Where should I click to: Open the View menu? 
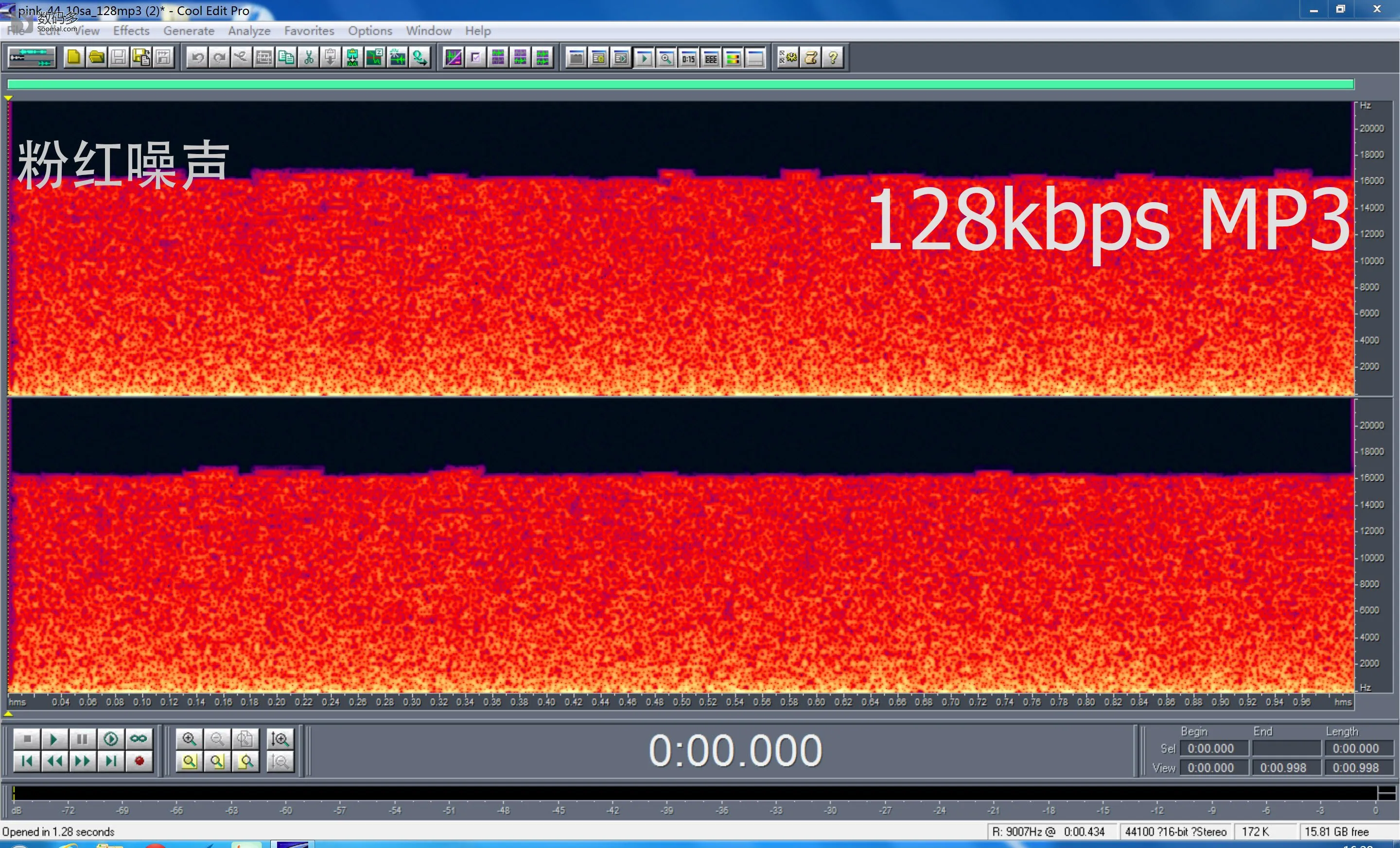(x=87, y=31)
